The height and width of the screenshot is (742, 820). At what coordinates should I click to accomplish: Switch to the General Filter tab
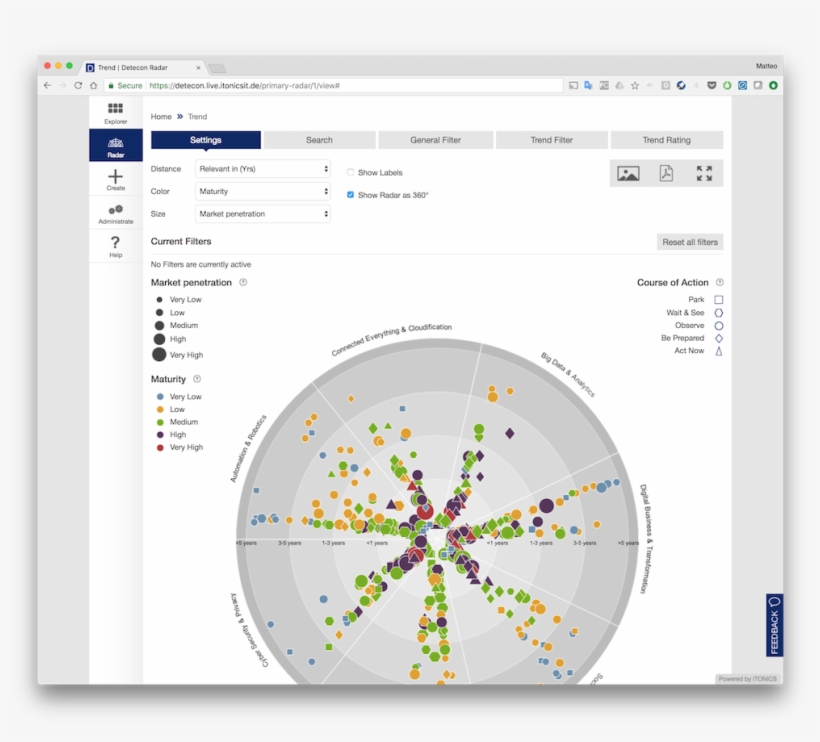(435, 140)
